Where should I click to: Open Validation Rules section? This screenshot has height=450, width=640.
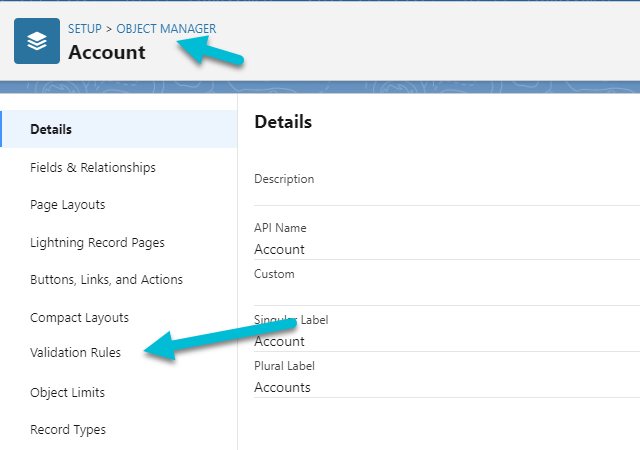[75, 352]
